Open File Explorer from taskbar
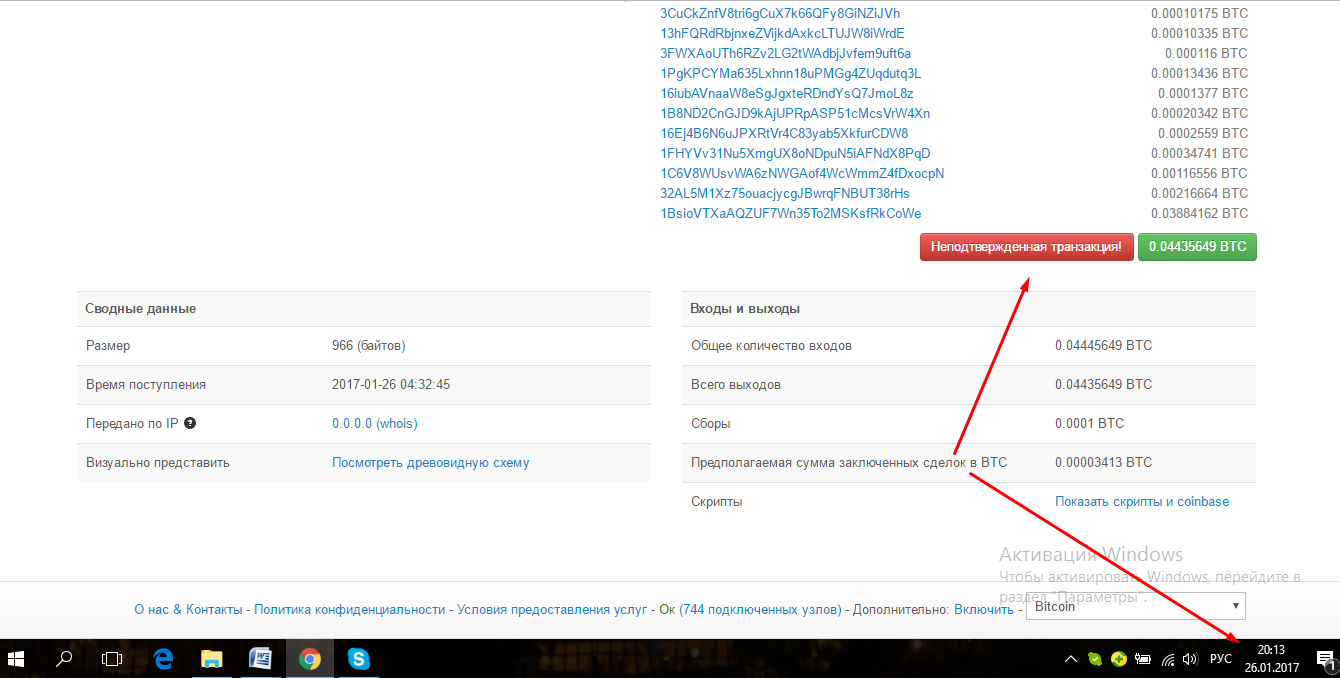1340x678 pixels. [212, 659]
